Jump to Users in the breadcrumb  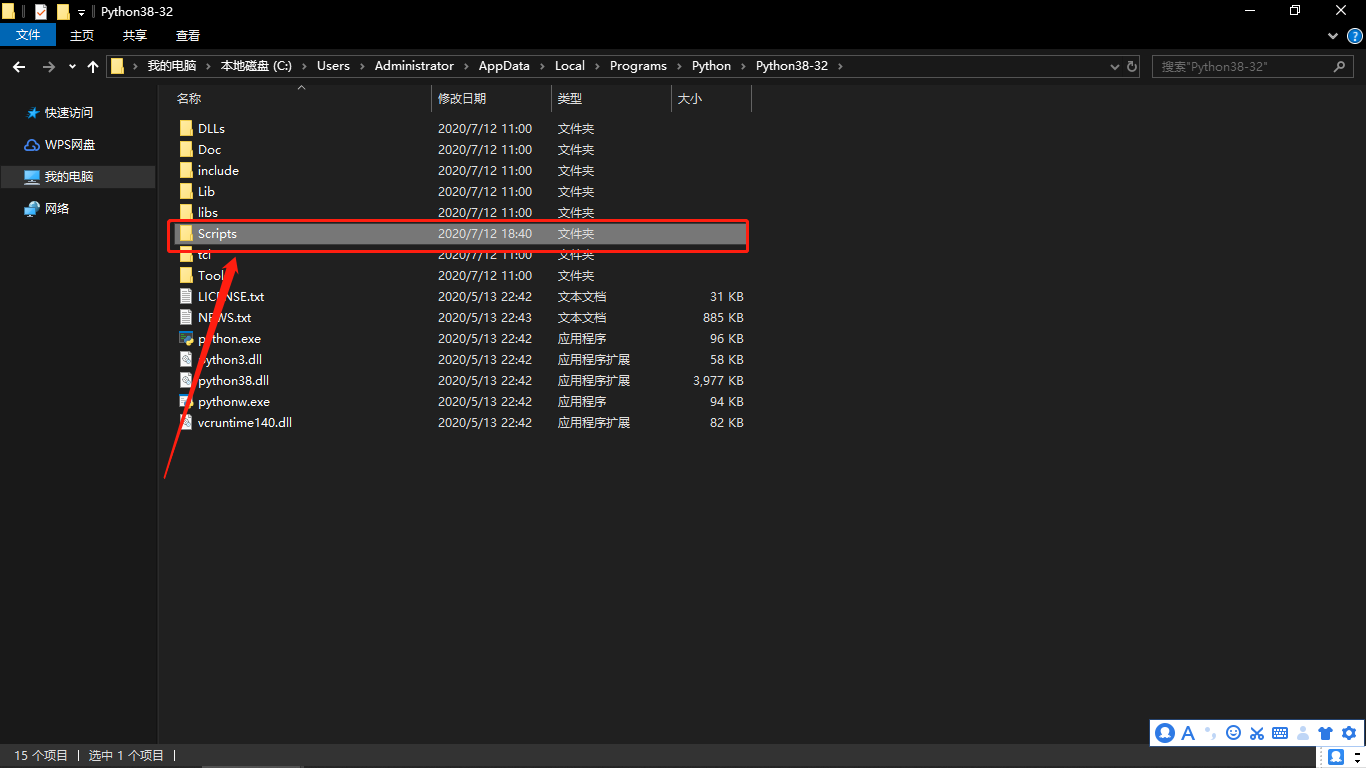click(333, 66)
